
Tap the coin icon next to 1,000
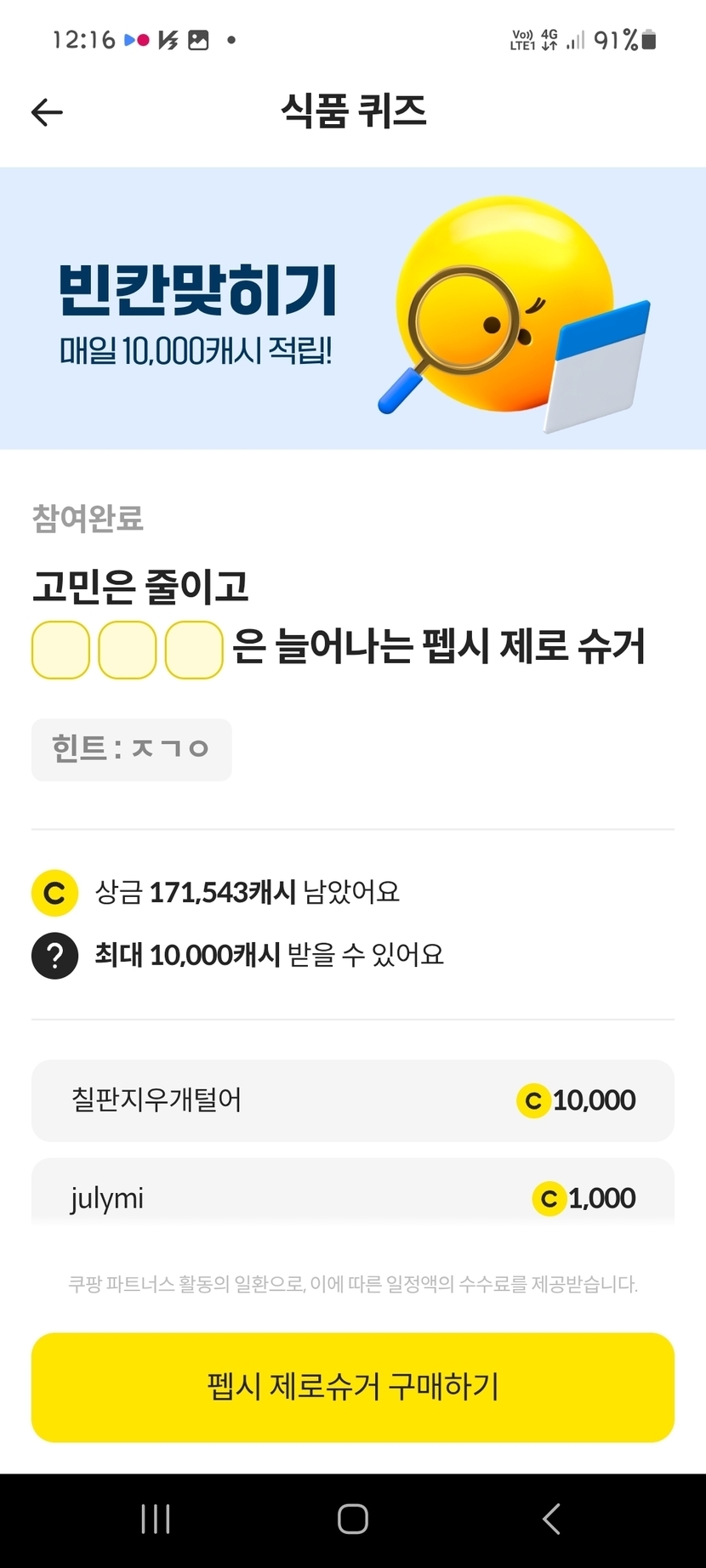(x=549, y=1199)
